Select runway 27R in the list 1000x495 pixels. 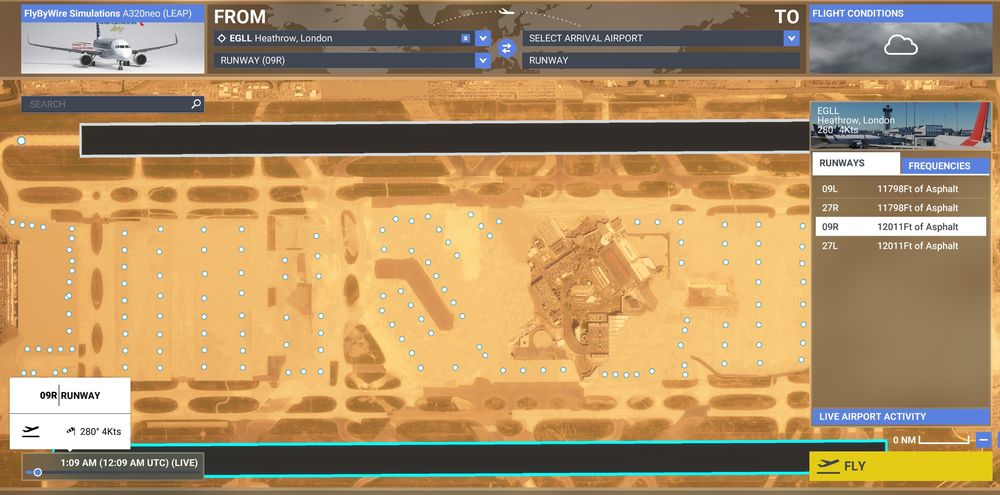tap(899, 208)
